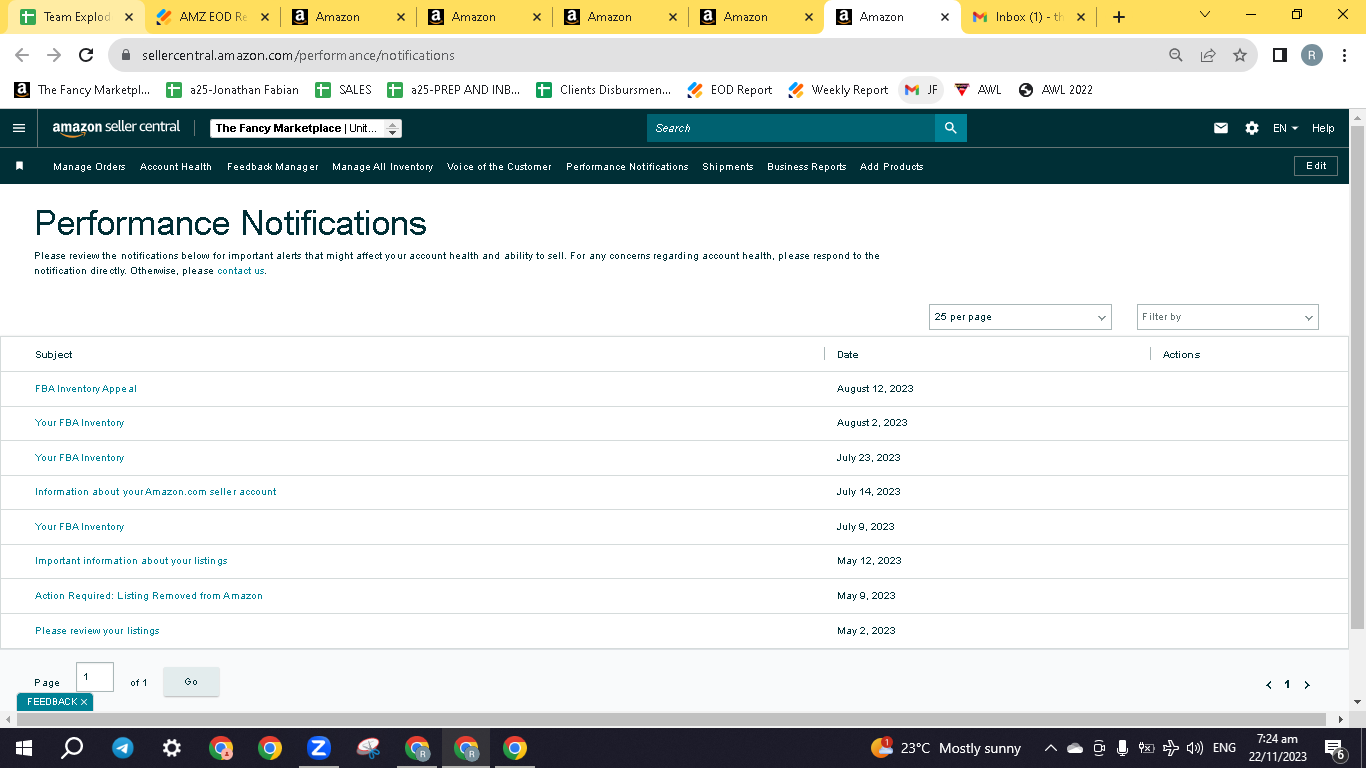Screen dimensions: 1366x768
Task: Click the Chrome address bar
Action: [640, 55]
